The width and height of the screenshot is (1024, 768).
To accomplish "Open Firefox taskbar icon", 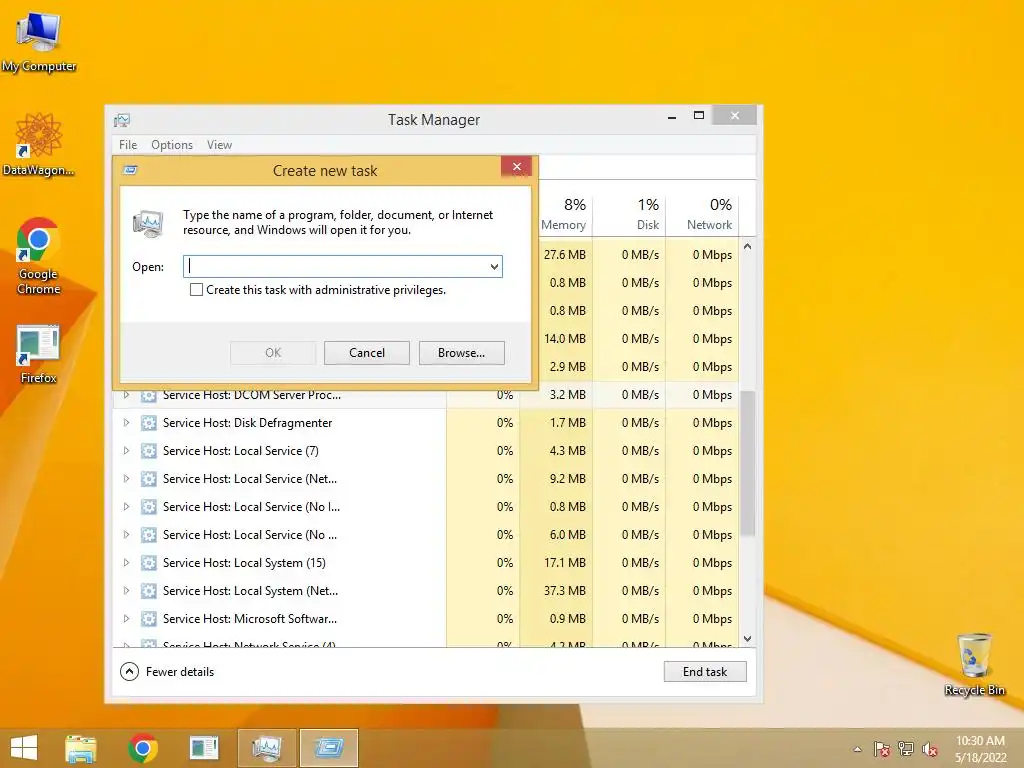I will point(204,748).
